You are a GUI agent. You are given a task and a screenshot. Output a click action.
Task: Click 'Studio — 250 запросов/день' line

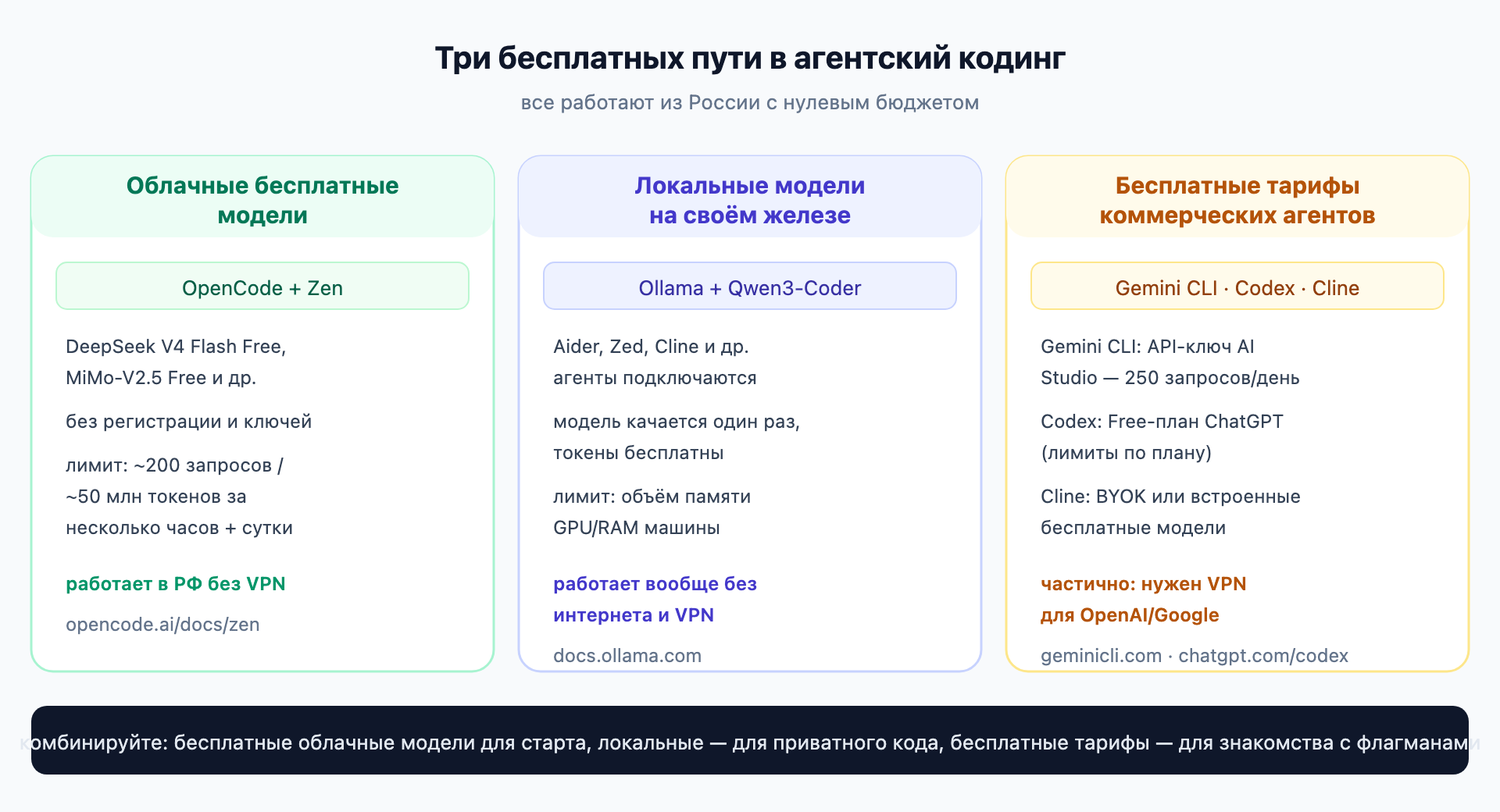click(1170, 378)
